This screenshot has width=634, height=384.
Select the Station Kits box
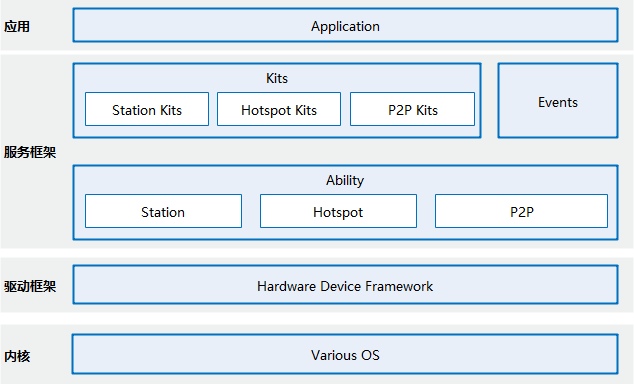pyautogui.click(x=147, y=109)
